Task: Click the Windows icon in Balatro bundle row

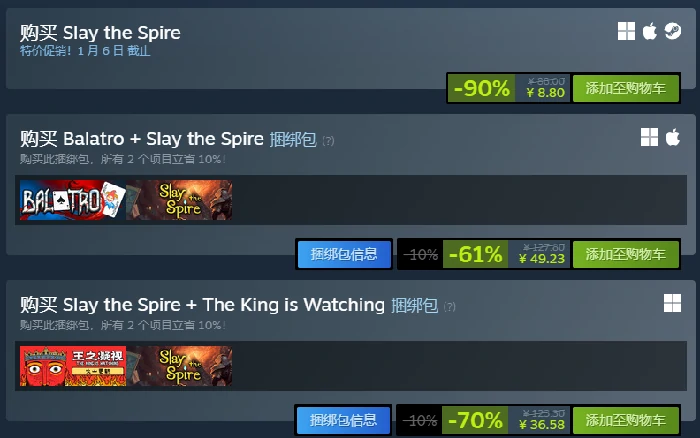Action: coord(650,137)
